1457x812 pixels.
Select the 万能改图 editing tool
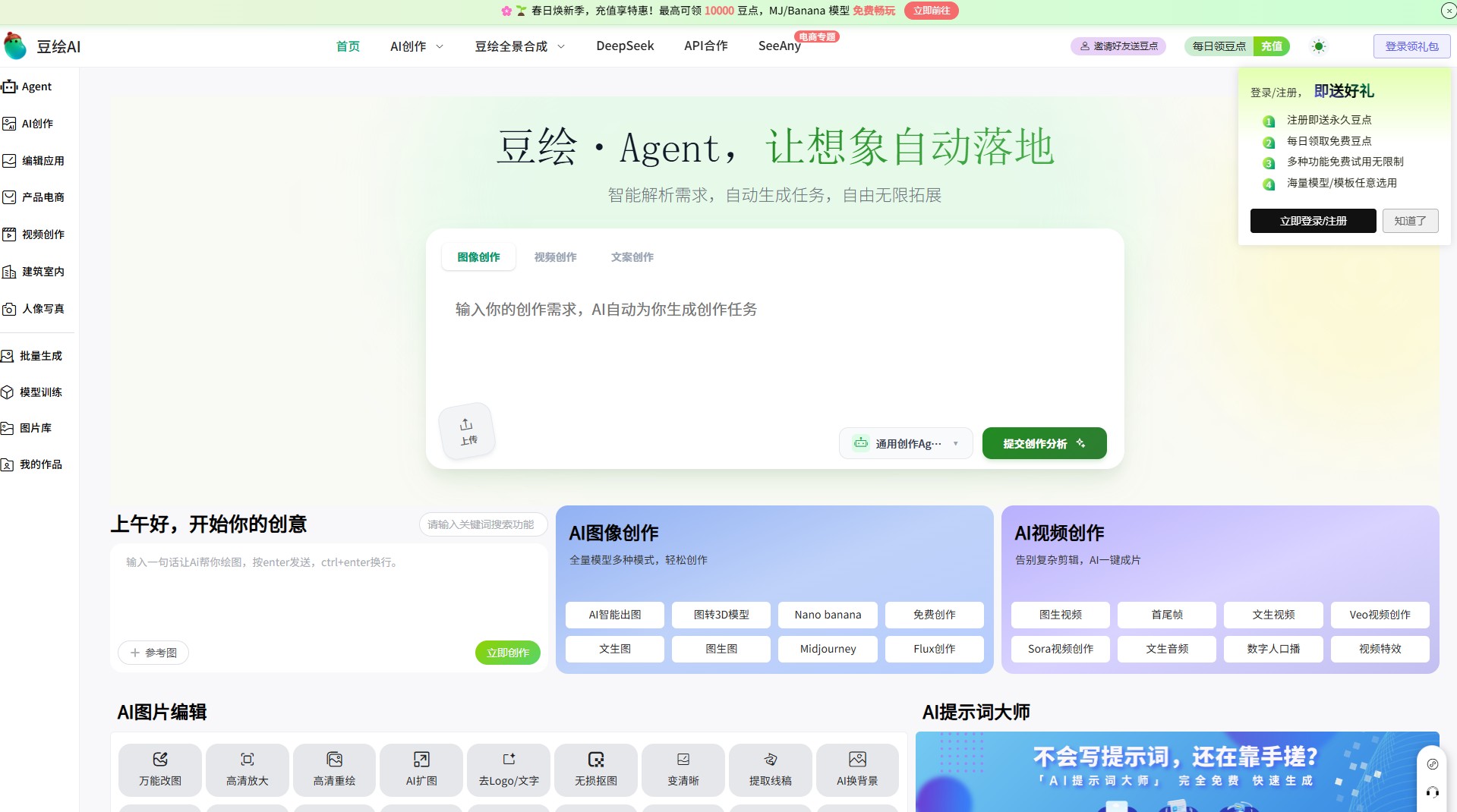tap(159, 770)
